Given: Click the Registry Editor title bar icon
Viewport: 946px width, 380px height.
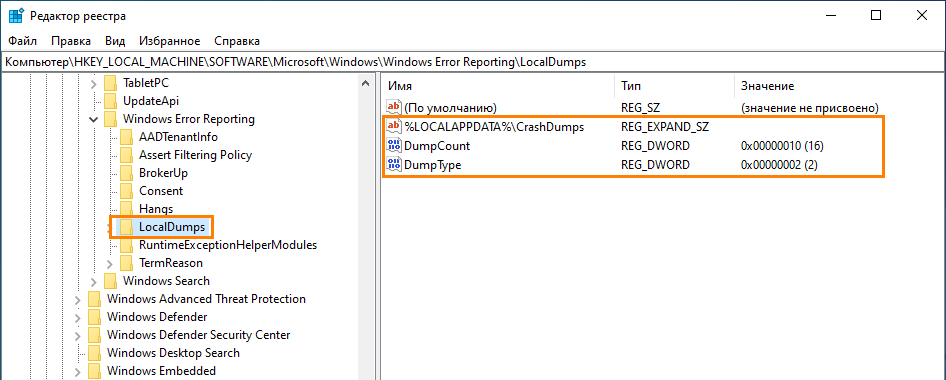Looking at the screenshot, I should tap(16, 16).
